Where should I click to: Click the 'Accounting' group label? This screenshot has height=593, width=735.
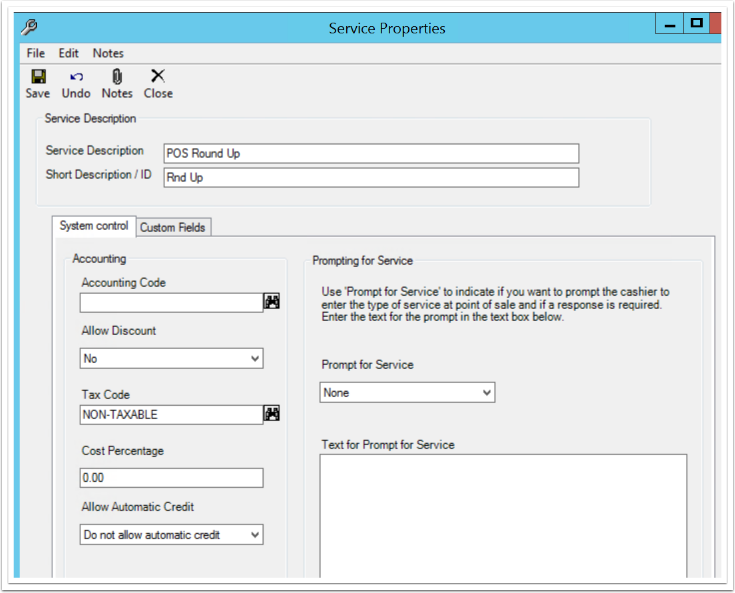click(99, 259)
